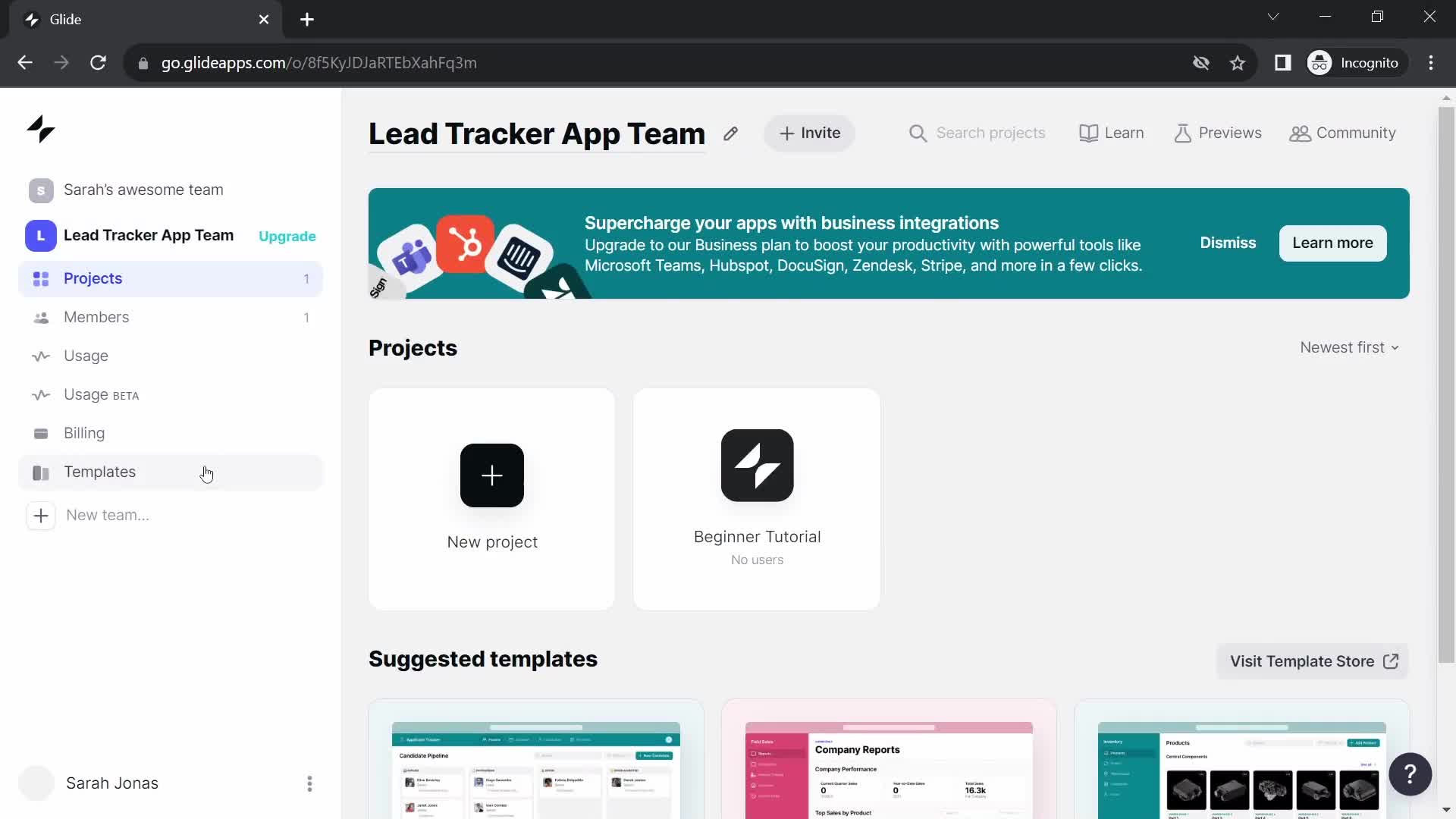Screen dimensions: 1456x819
Task: Select the Lead Tracker App Team icon
Action: point(40,235)
